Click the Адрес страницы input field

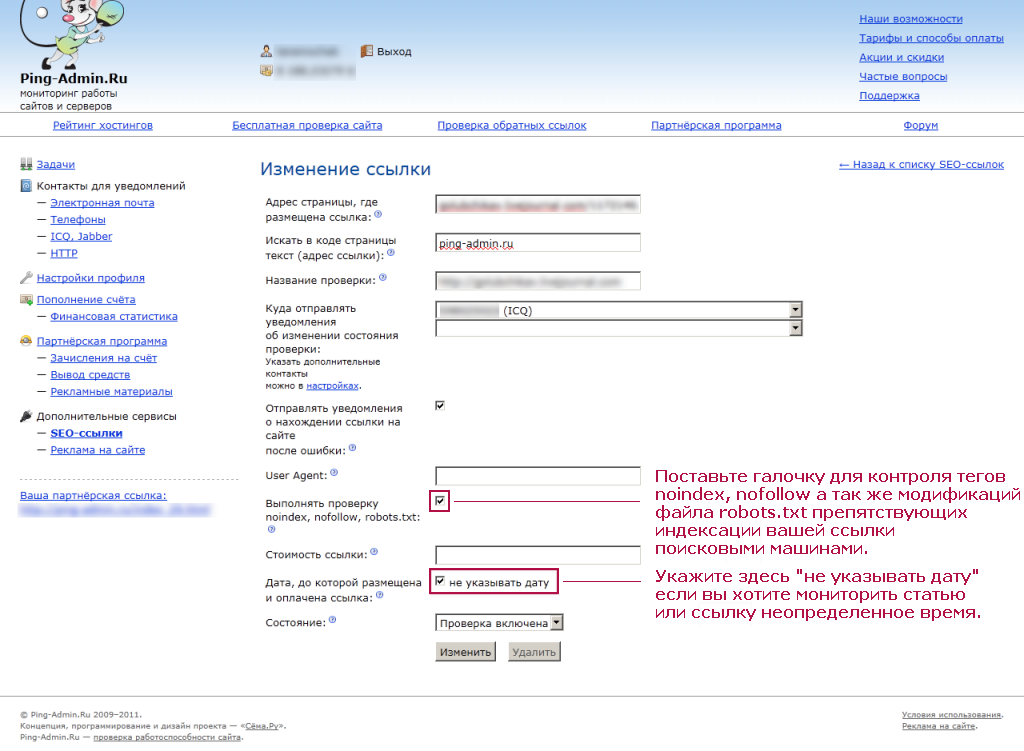pos(538,204)
